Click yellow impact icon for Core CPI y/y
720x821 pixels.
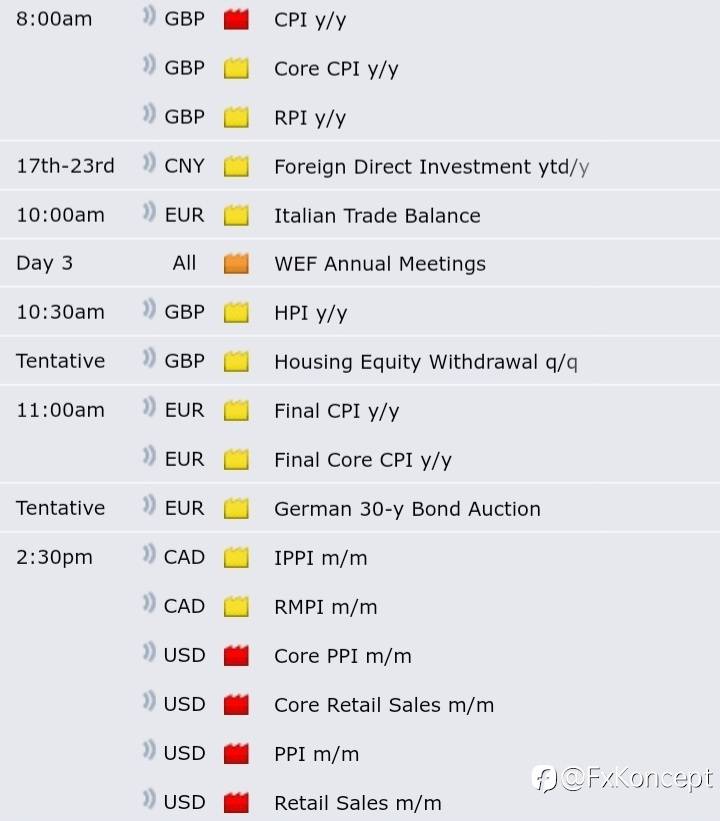pos(236,69)
